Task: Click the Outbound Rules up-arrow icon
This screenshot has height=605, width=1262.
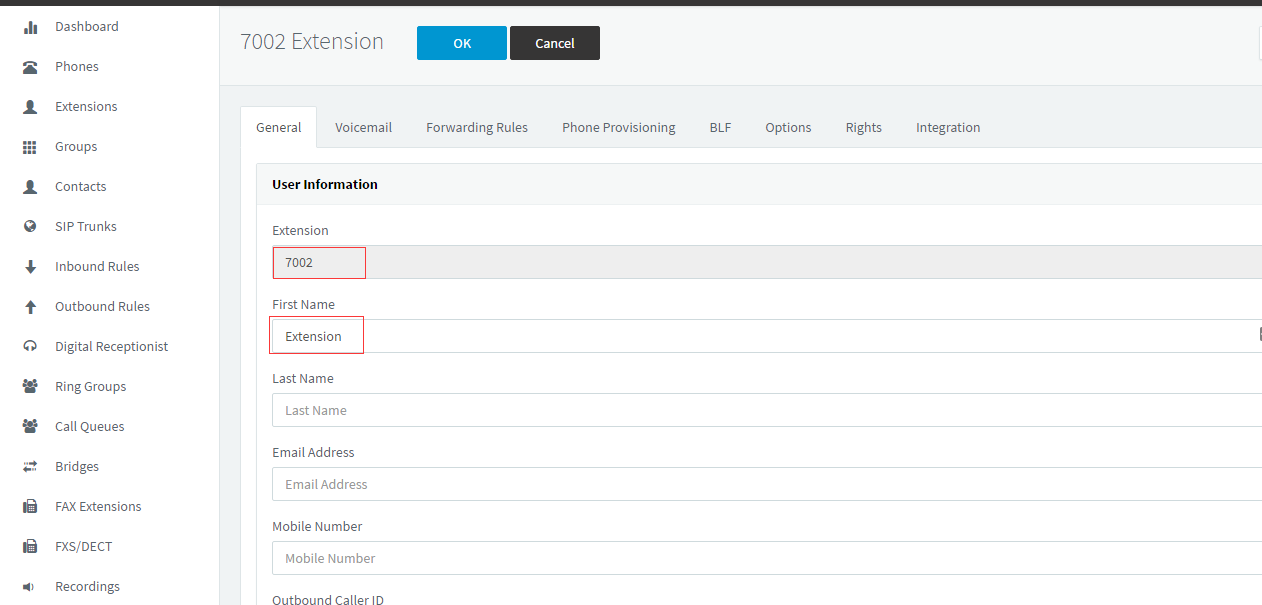Action: 30,307
